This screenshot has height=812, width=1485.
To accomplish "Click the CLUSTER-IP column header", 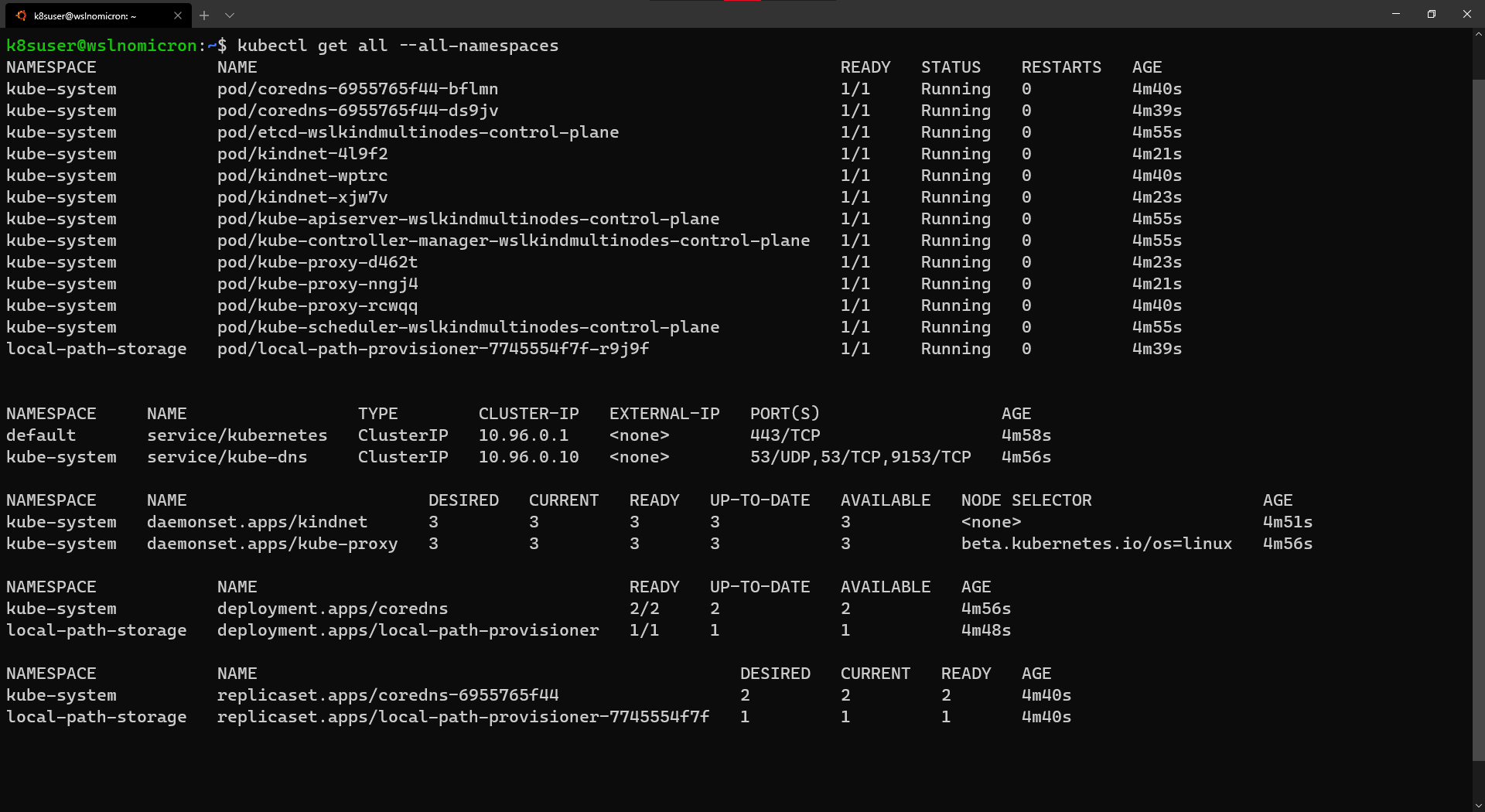I will (529, 413).
